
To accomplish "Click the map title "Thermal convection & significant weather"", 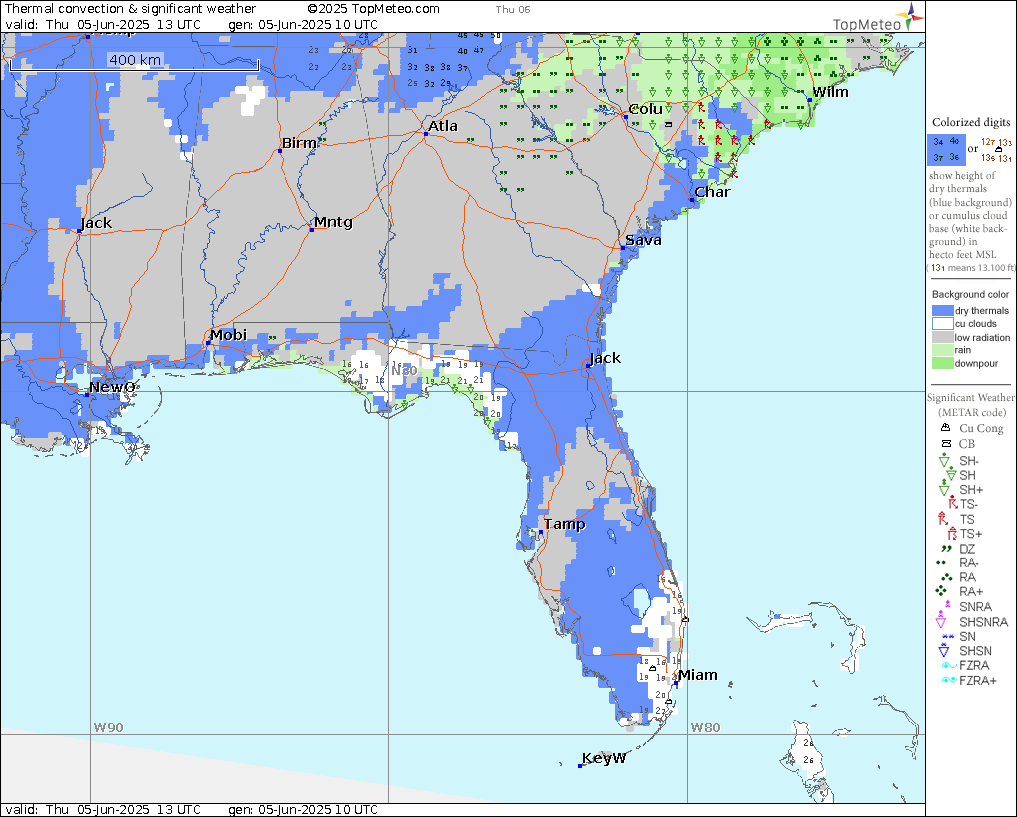I will click(x=130, y=8).
